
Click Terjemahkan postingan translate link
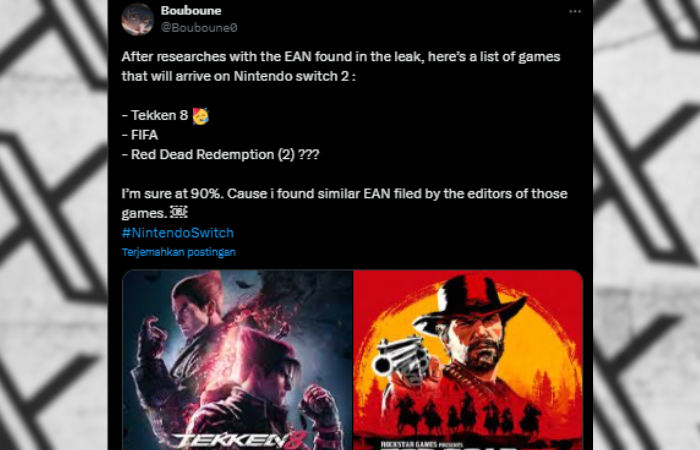[179, 252]
